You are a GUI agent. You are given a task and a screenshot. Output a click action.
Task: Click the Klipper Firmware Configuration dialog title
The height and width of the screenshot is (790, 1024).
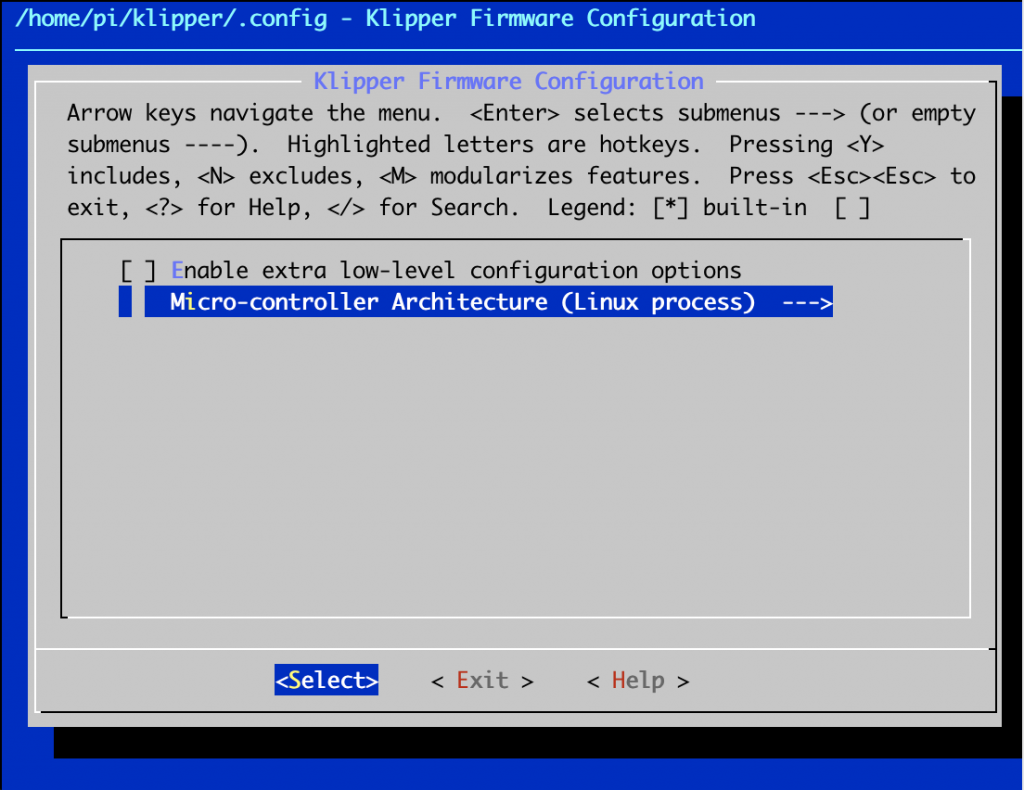click(x=509, y=82)
